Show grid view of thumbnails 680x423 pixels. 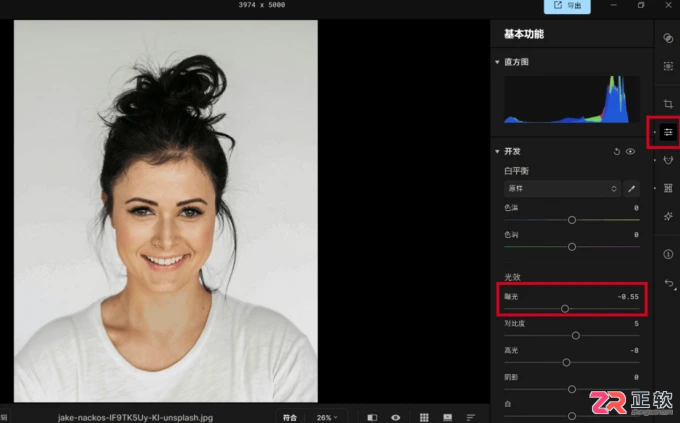click(424, 417)
